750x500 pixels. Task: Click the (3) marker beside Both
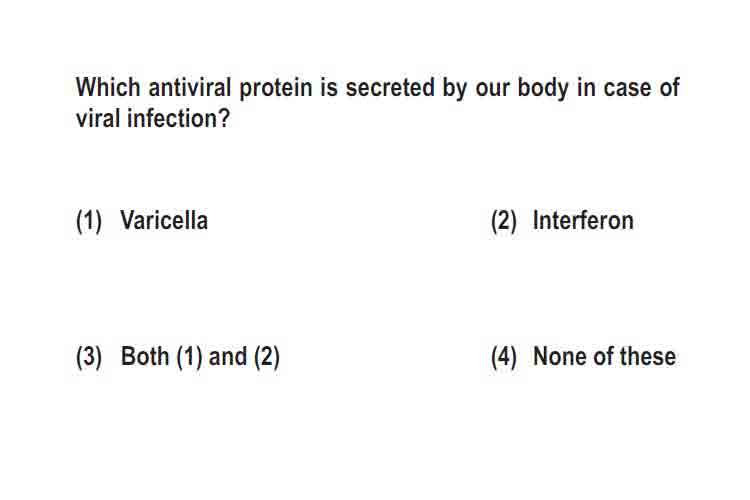pos(89,357)
